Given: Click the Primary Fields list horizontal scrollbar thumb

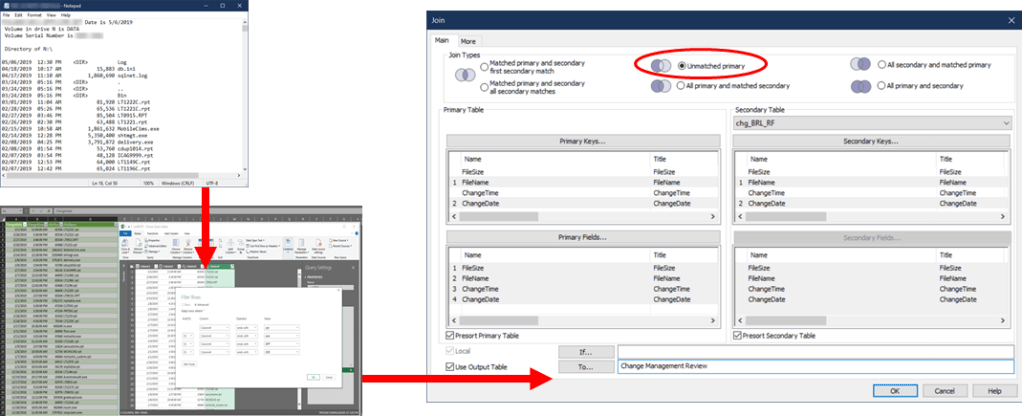Looking at the screenshot, I should coord(499,321).
